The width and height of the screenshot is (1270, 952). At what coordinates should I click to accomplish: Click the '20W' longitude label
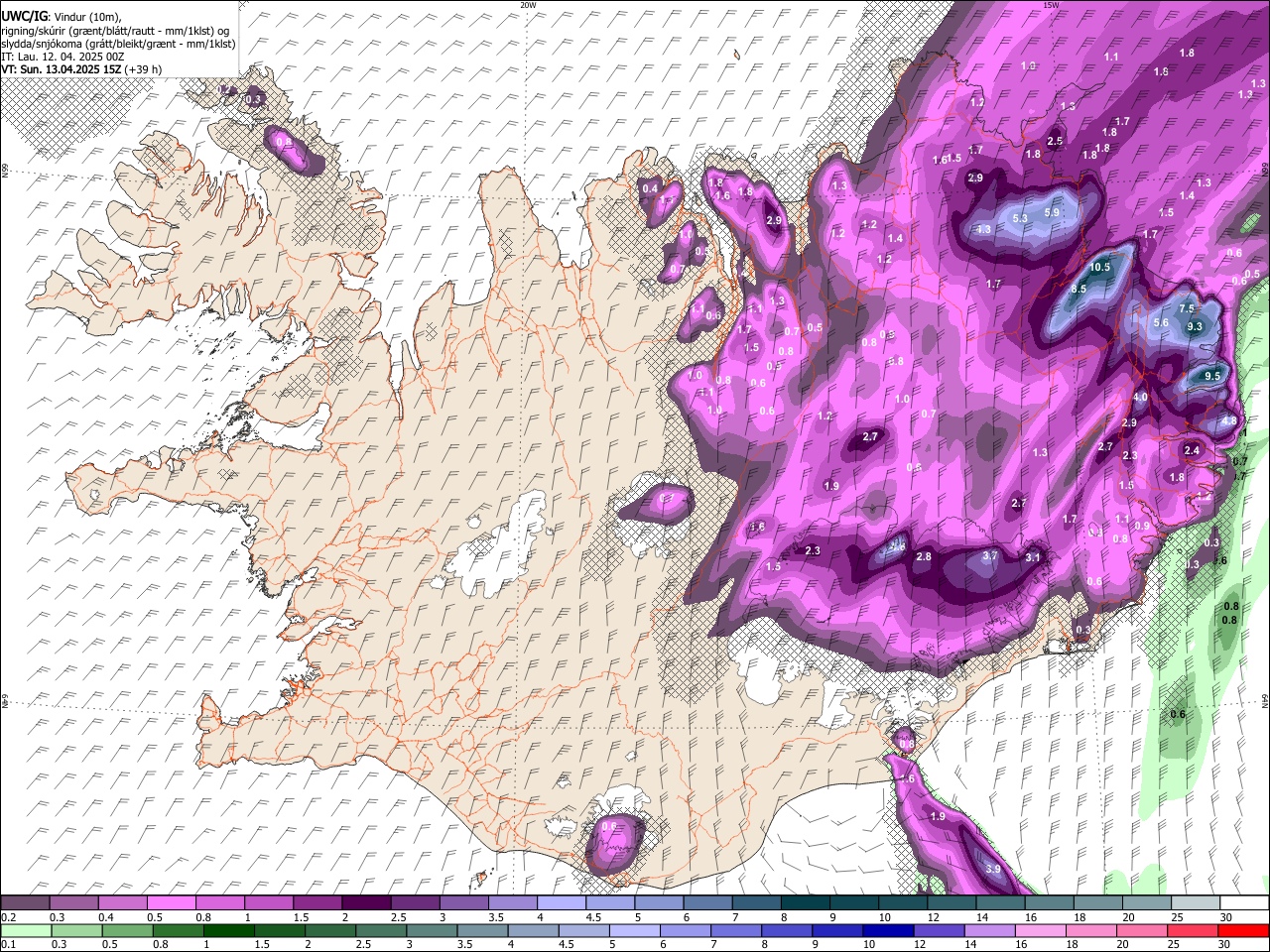pos(528,4)
